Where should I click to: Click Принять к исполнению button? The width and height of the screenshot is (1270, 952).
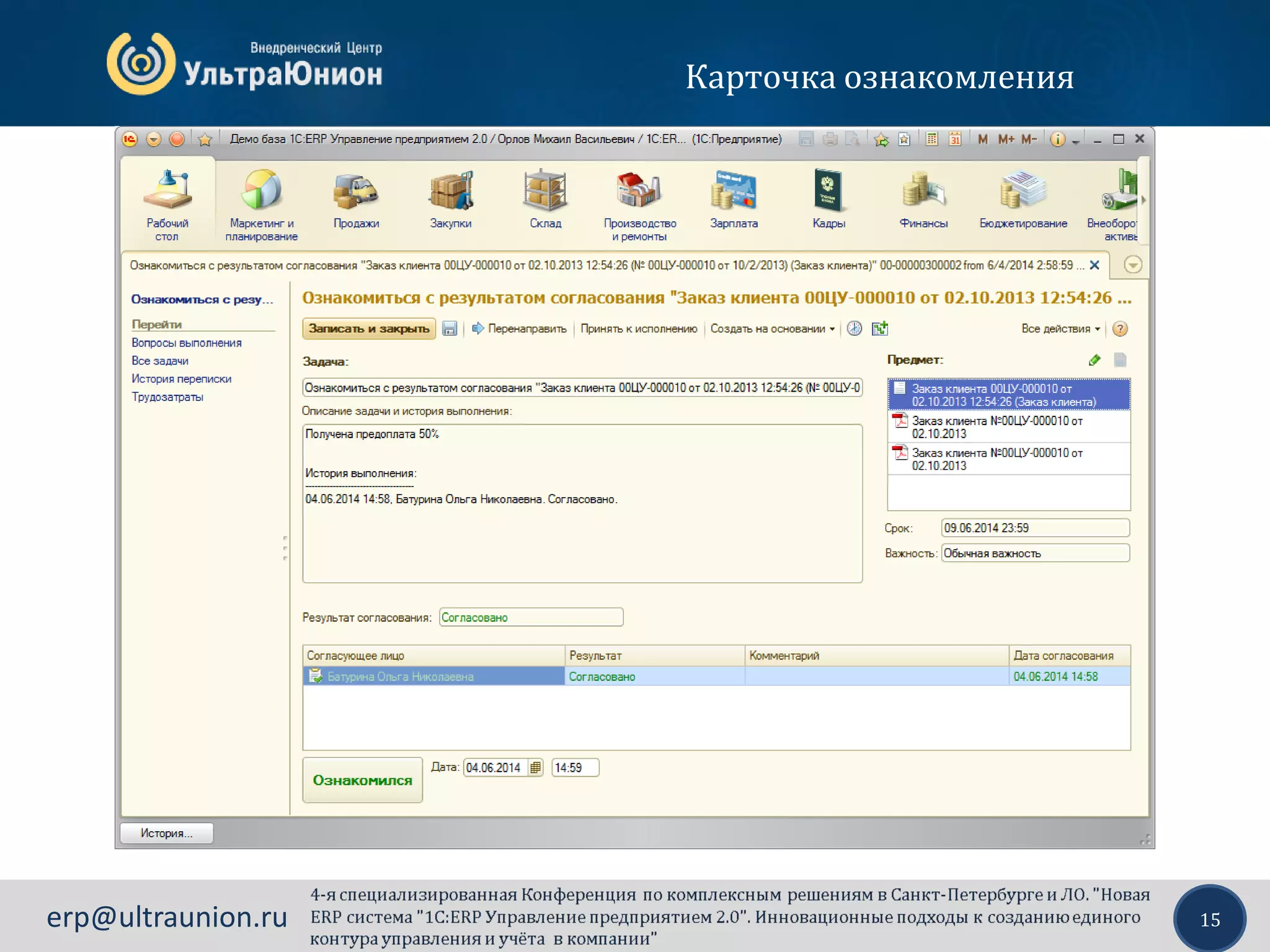(639, 328)
